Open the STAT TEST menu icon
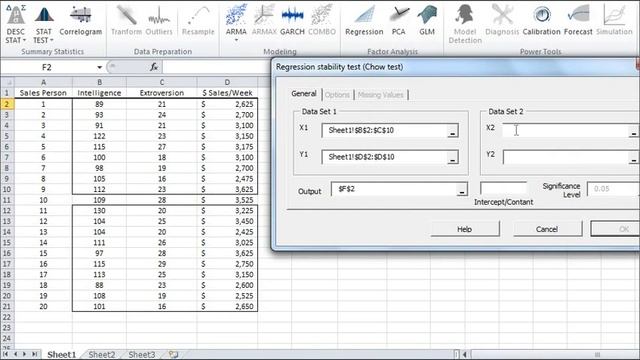Image resolution: width=640 pixels, height=360 pixels. click(x=44, y=24)
